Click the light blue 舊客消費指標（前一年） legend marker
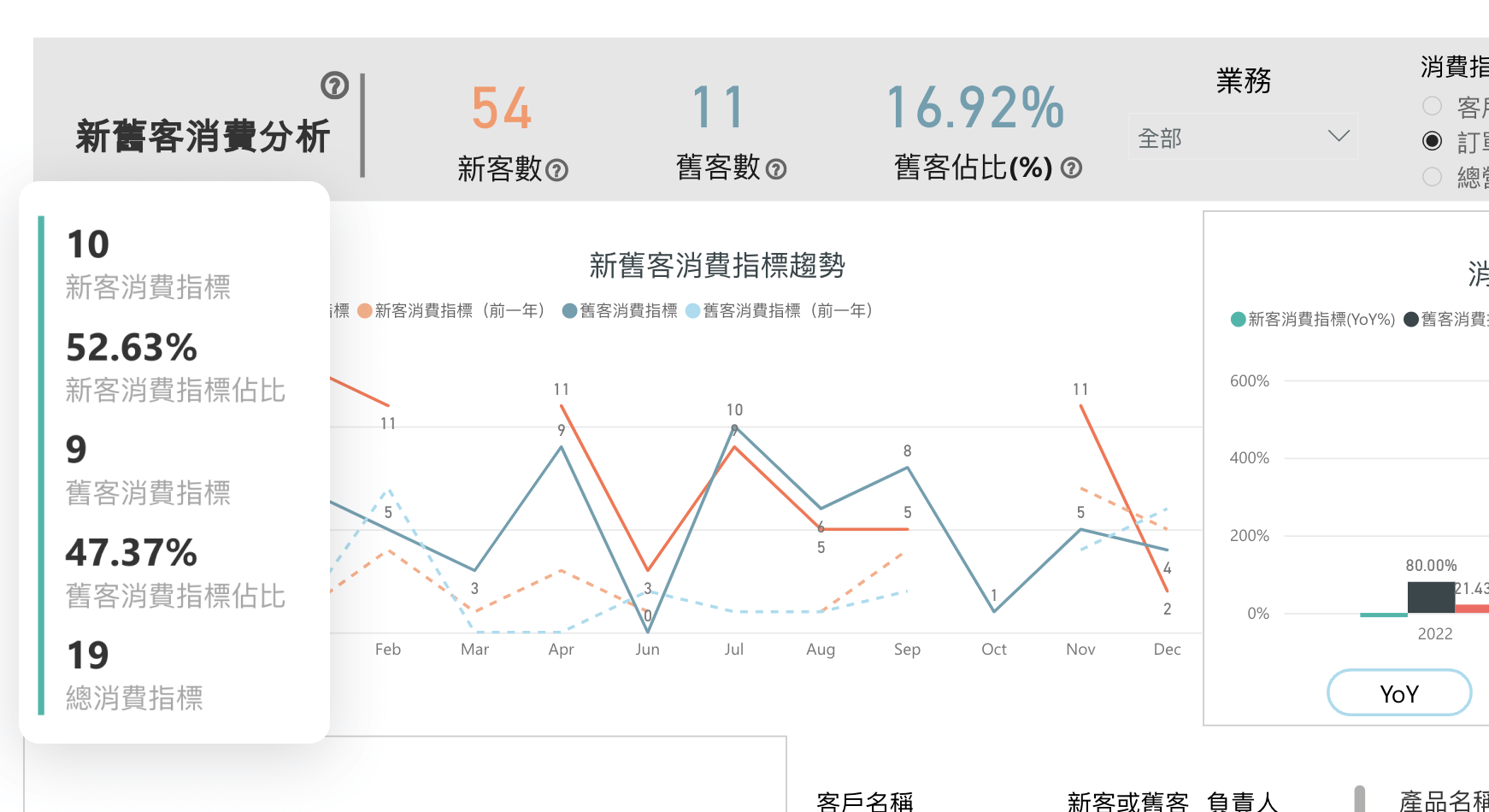 tap(693, 311)
